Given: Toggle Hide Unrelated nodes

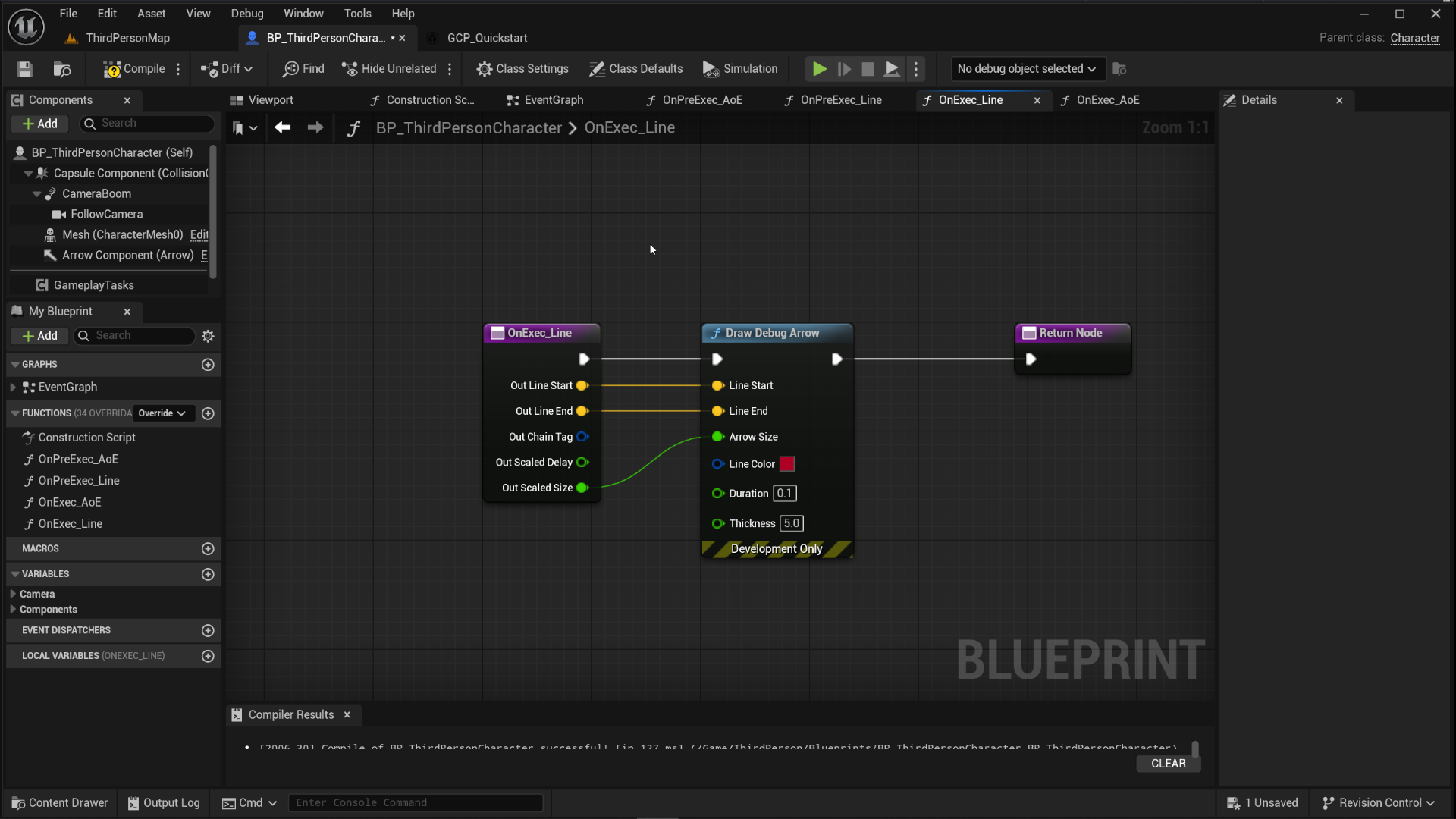Looking at the screenshot, I should coord(389,69).
